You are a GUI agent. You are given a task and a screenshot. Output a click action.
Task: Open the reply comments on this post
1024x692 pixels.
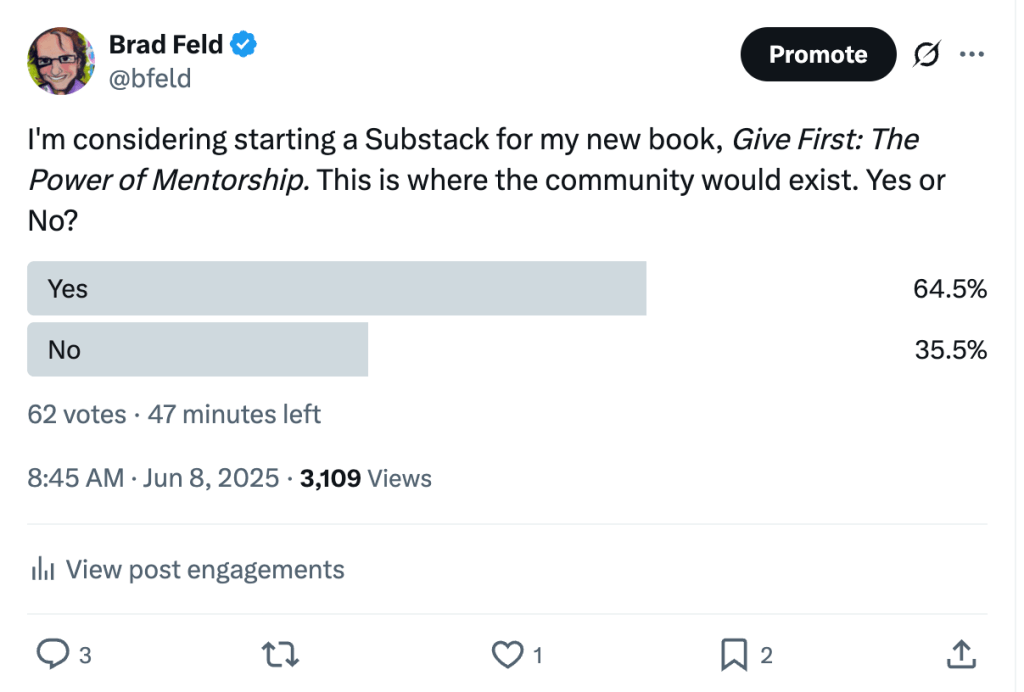click(52, 655)
